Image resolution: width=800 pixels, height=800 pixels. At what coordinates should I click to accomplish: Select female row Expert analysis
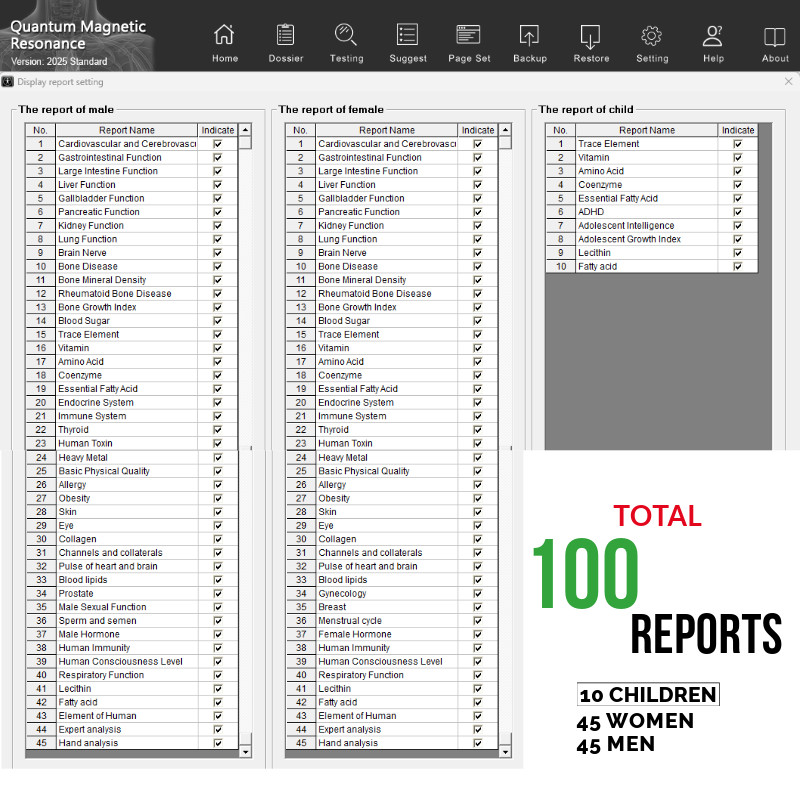coord(391,730)
